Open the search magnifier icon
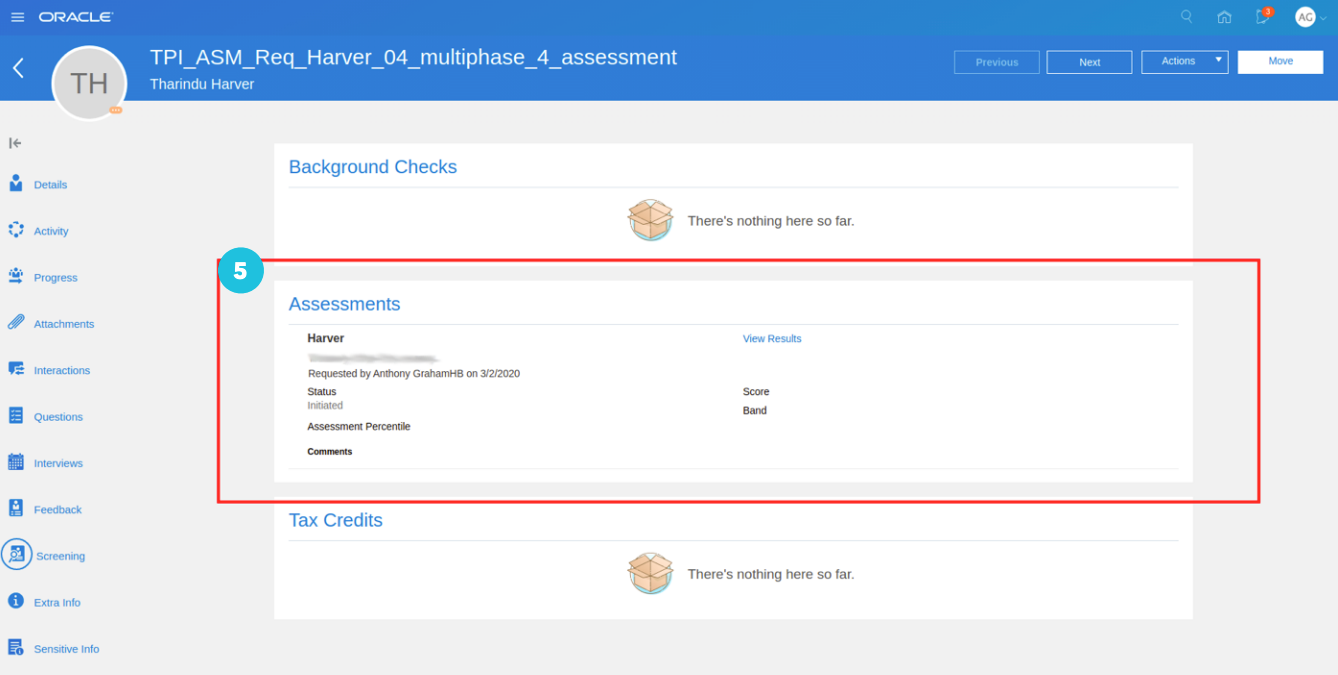1338x675 pixels. [1187, 17]
